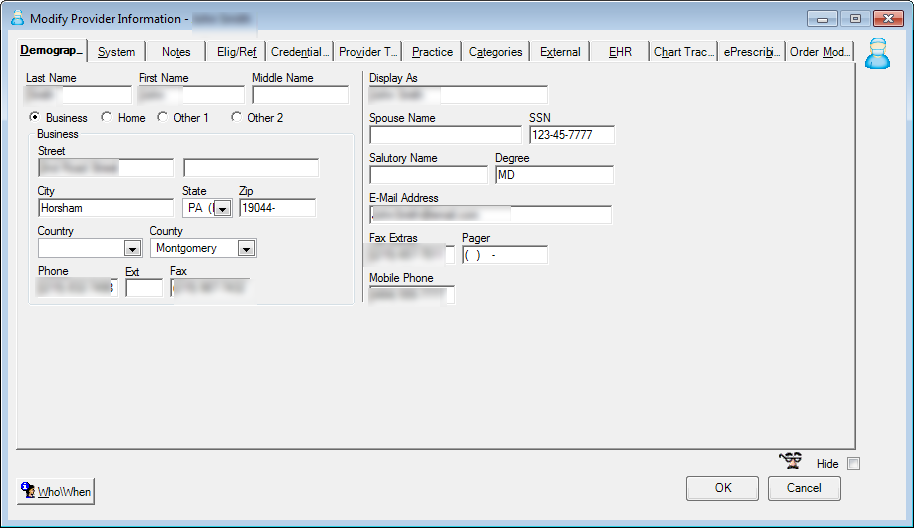Select the Demograp... tab
This screenshot has width=914, height=528.
(51, 50)
